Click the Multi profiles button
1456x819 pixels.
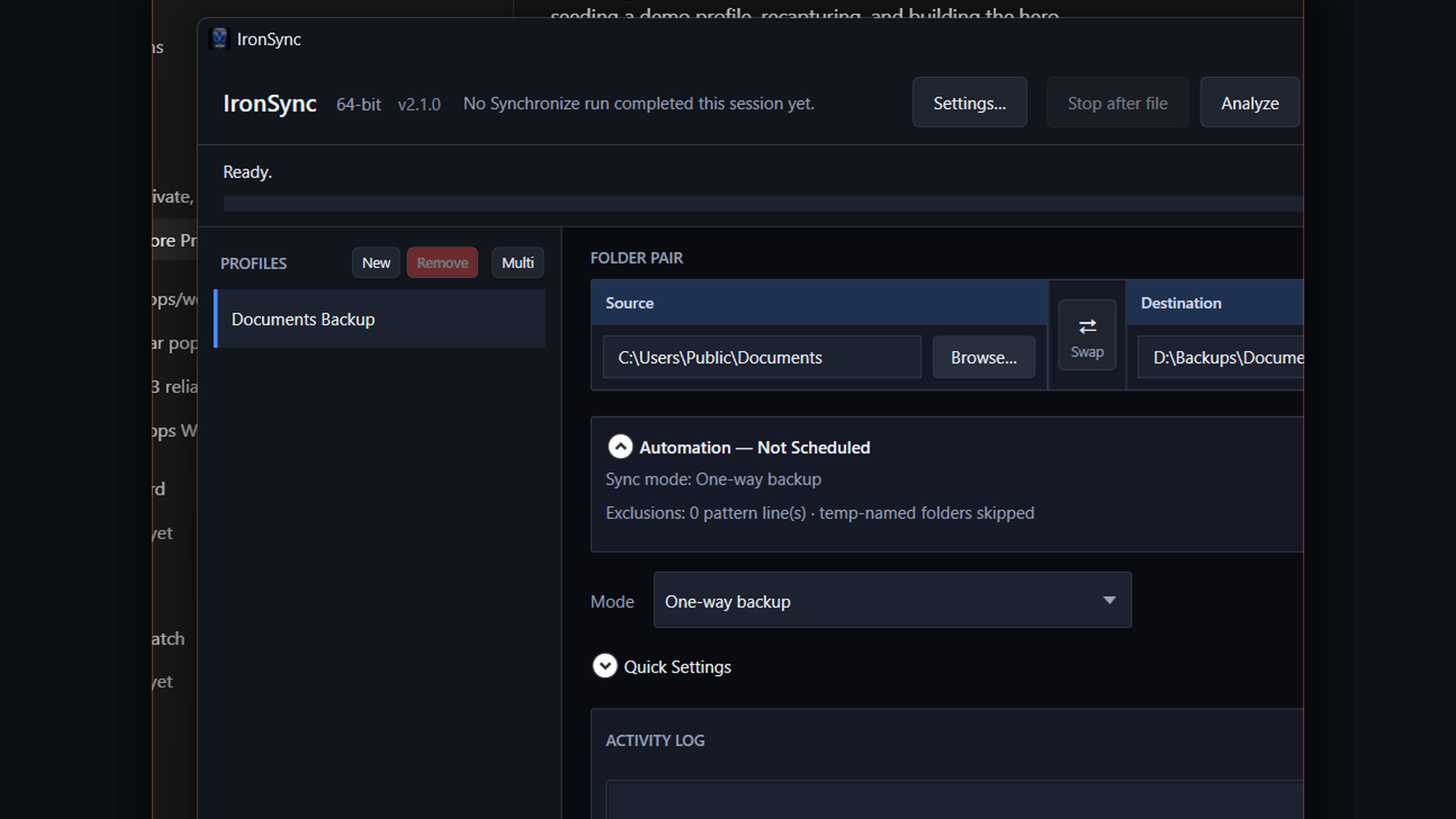tap(517, 262)
